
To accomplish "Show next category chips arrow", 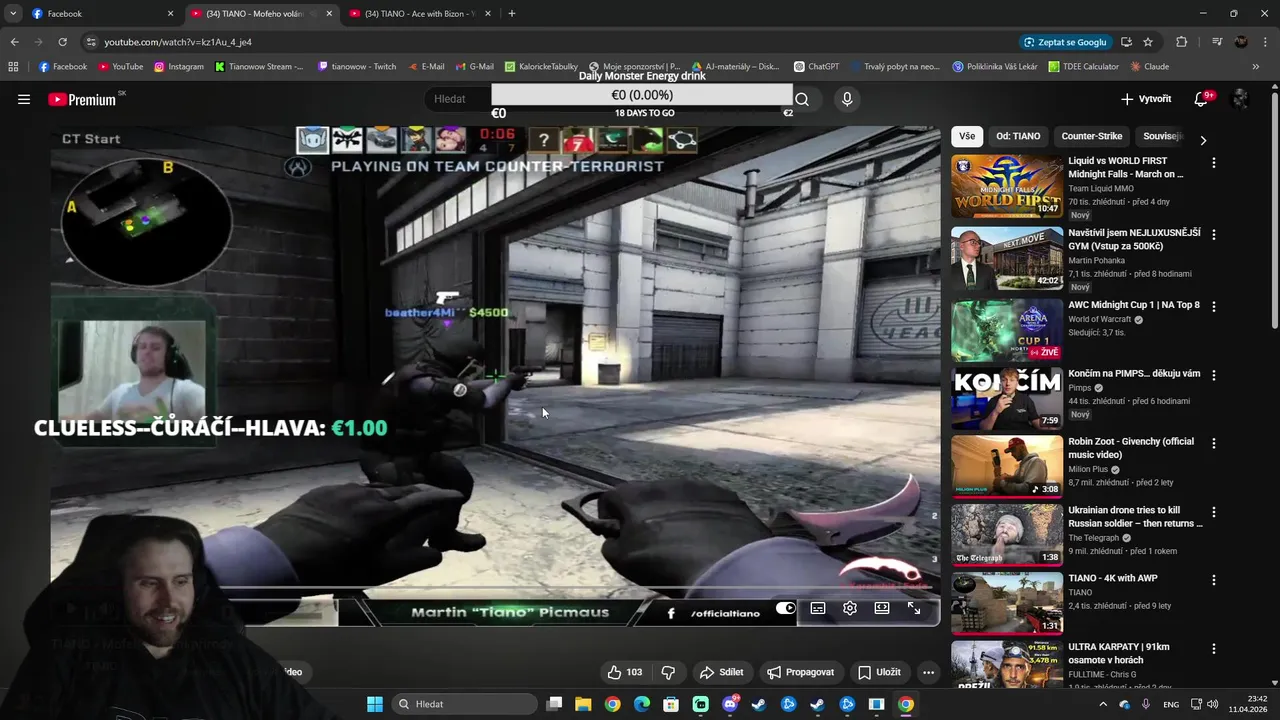I will point(1203,140).
